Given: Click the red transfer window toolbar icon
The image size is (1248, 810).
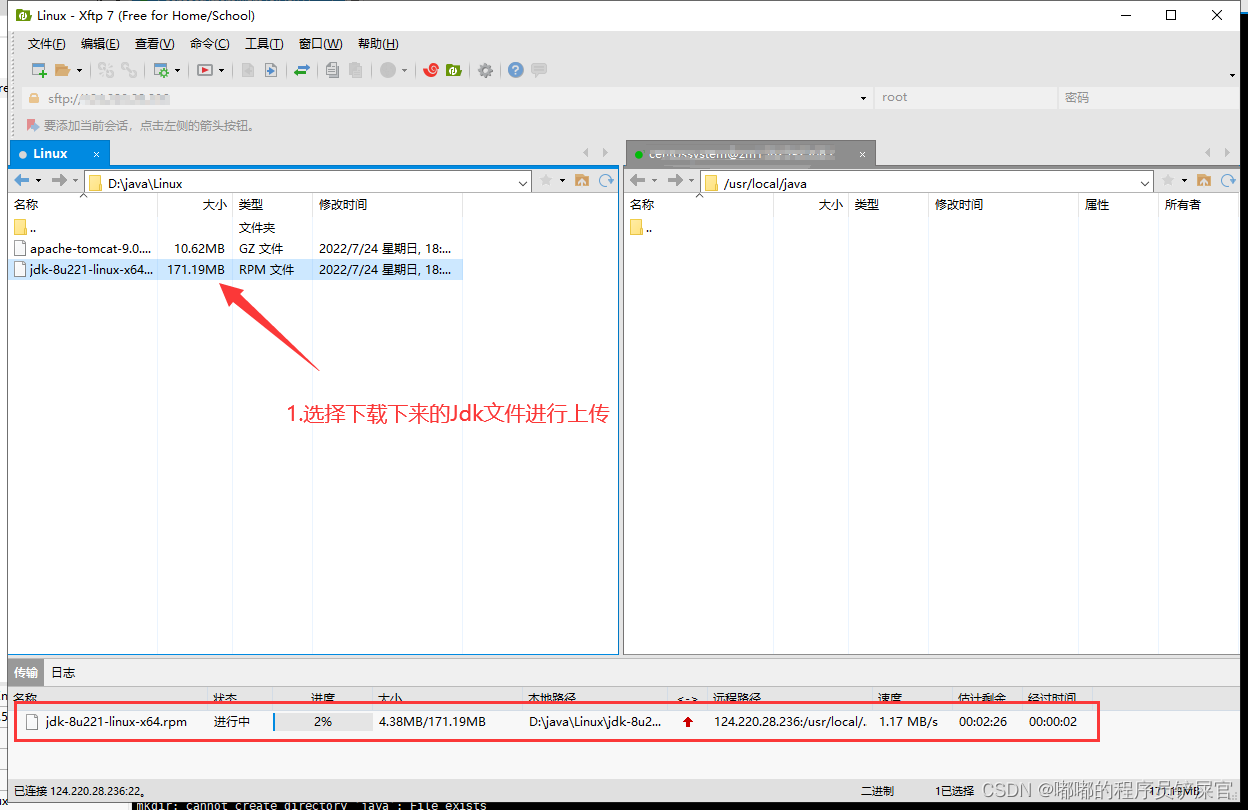Looking at the screenshot, I should coord(205,70).
